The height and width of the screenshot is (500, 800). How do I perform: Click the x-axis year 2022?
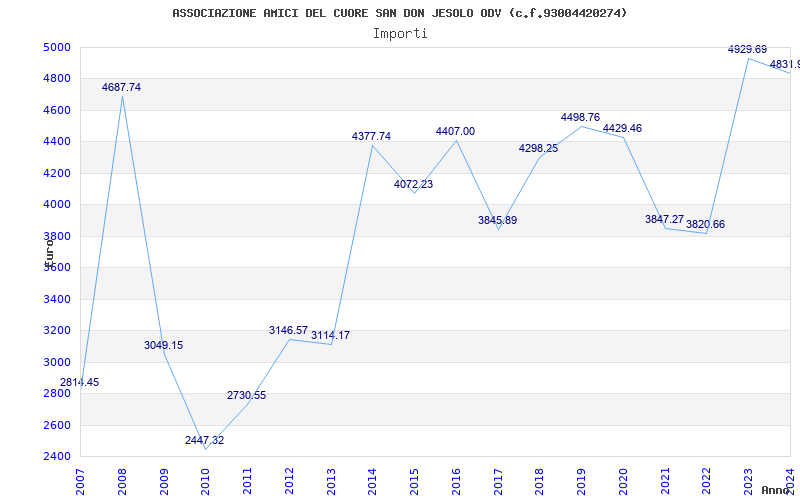click(x=707, y=482)
